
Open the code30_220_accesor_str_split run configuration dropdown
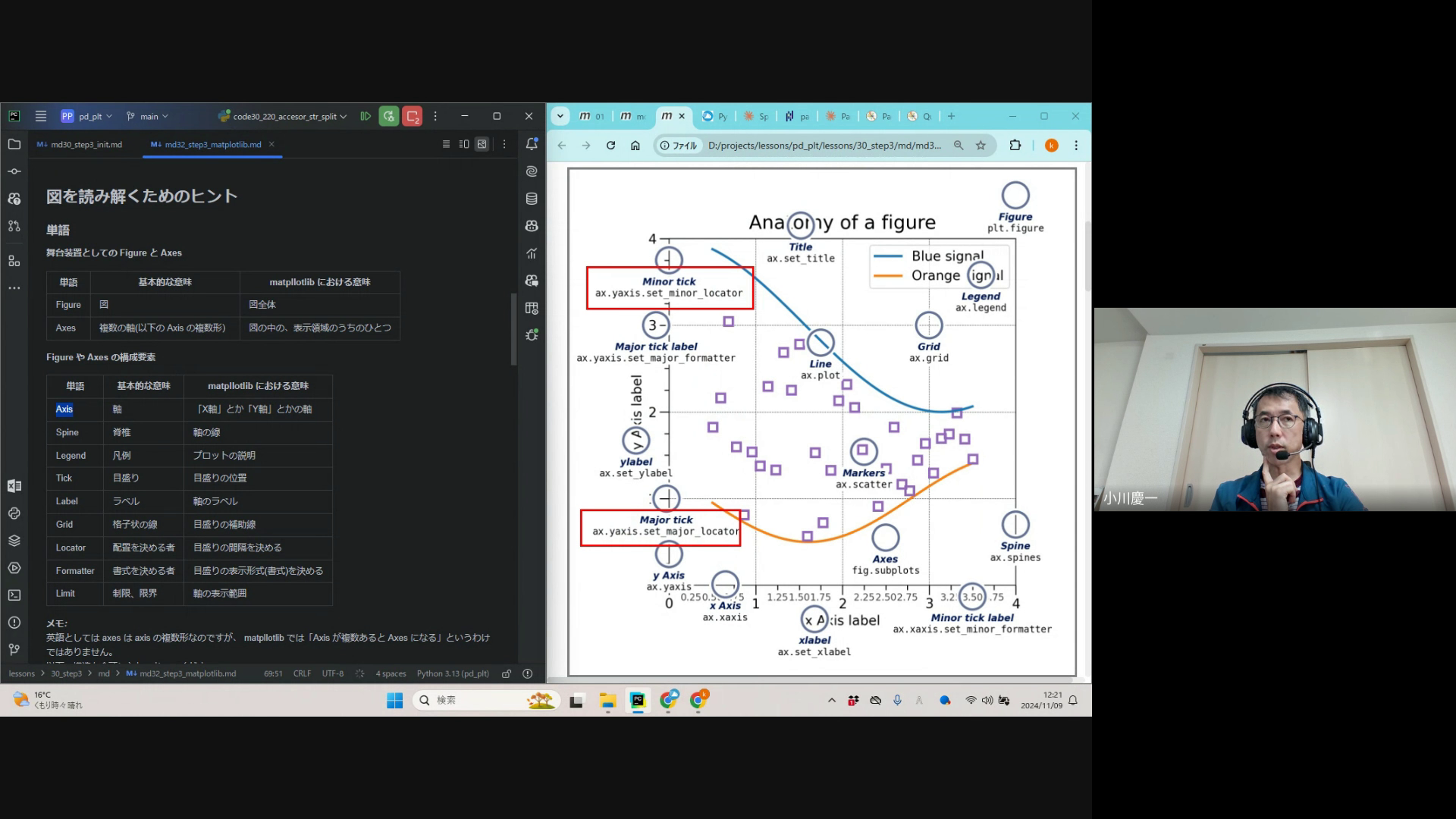tap(284, 116)
